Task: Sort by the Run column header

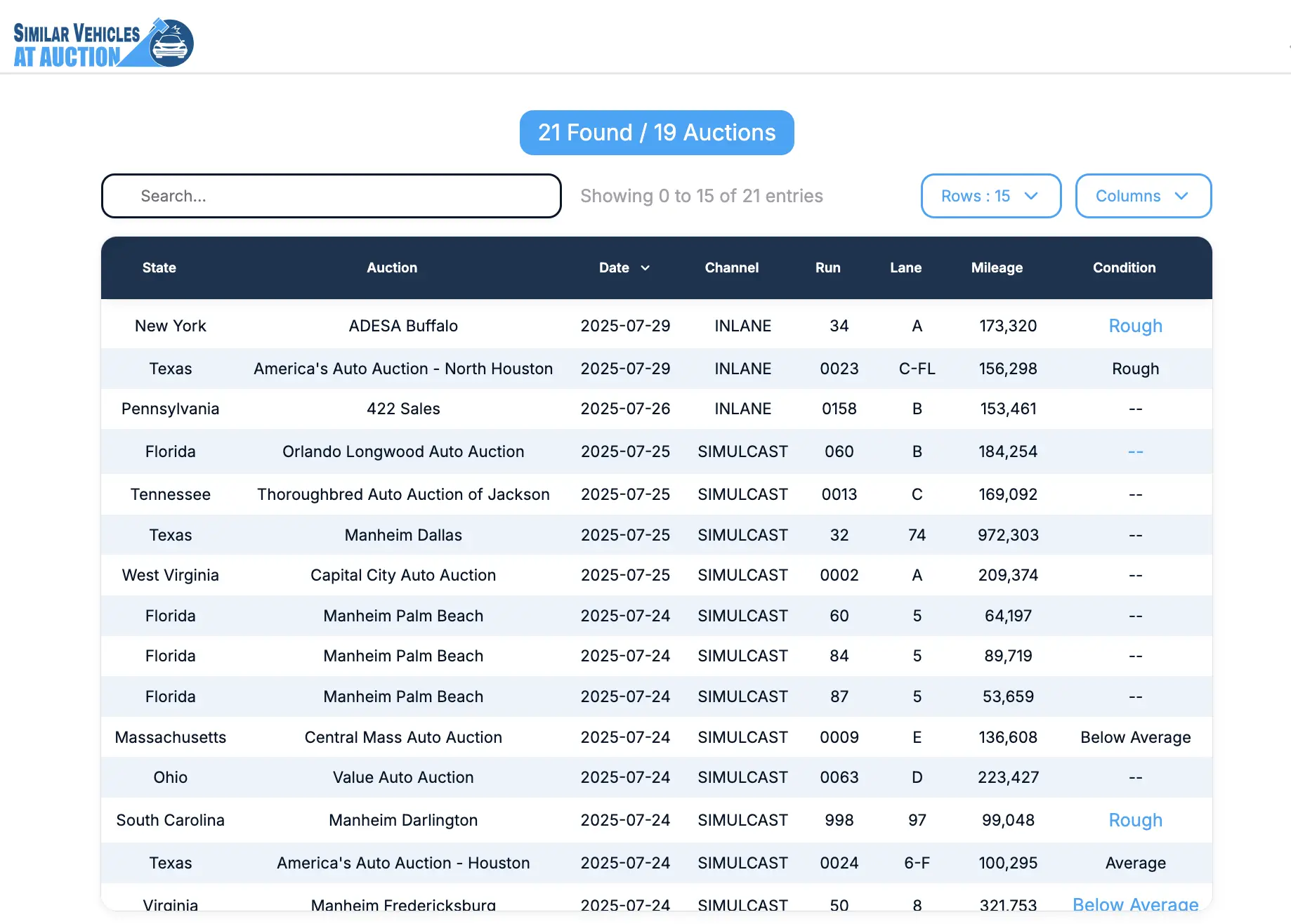Action: point(828,268)
